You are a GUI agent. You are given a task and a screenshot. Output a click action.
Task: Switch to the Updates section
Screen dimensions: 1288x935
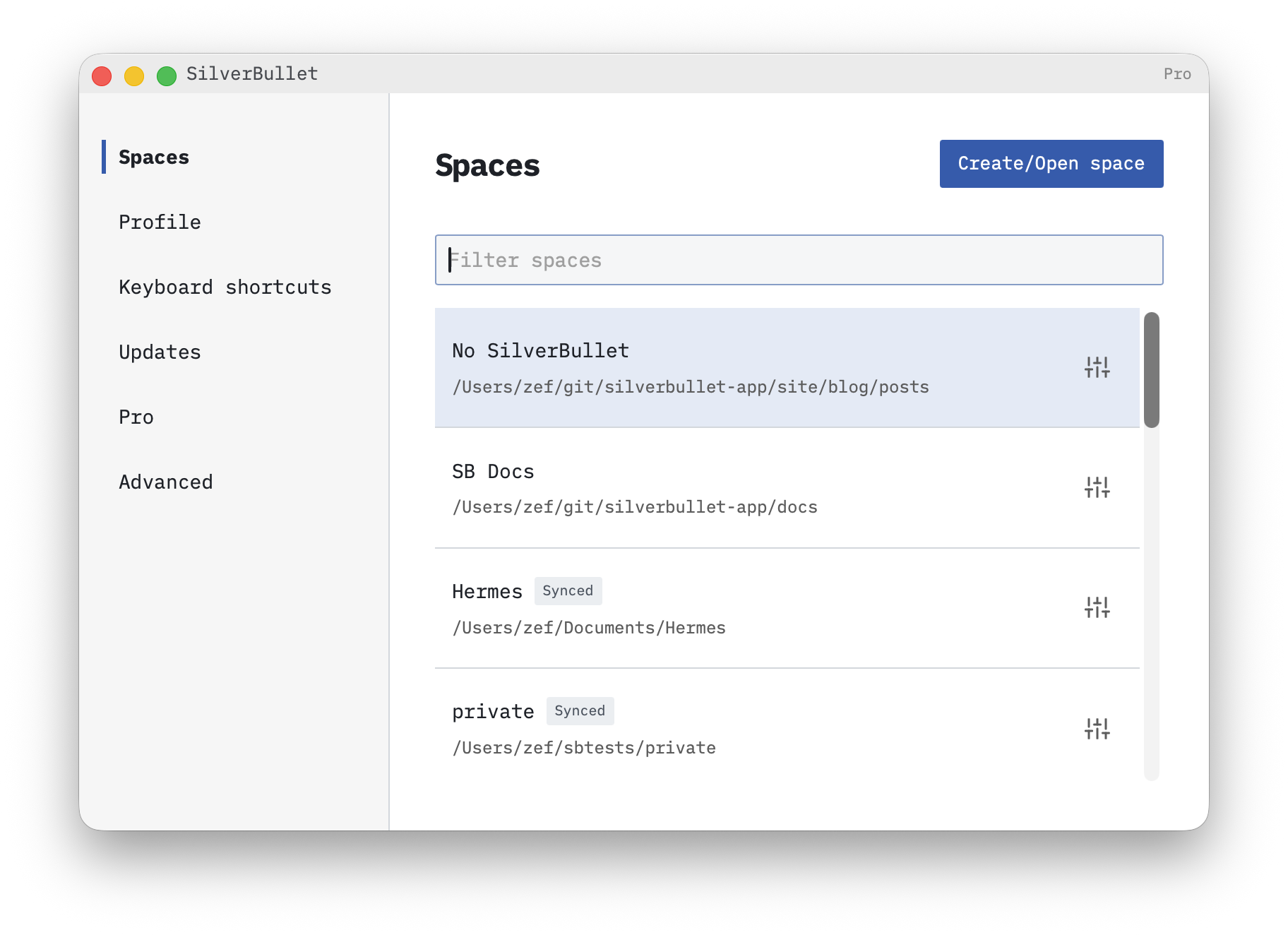coord(160,352)
